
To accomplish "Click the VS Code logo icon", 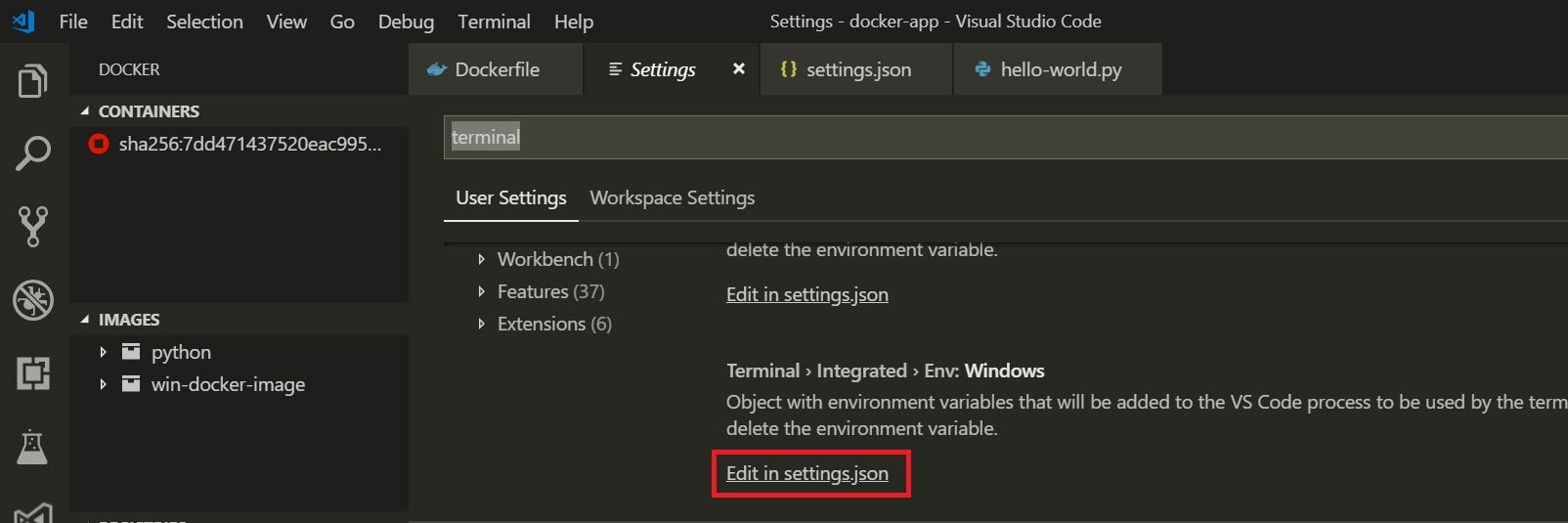I will click(23, 21).
